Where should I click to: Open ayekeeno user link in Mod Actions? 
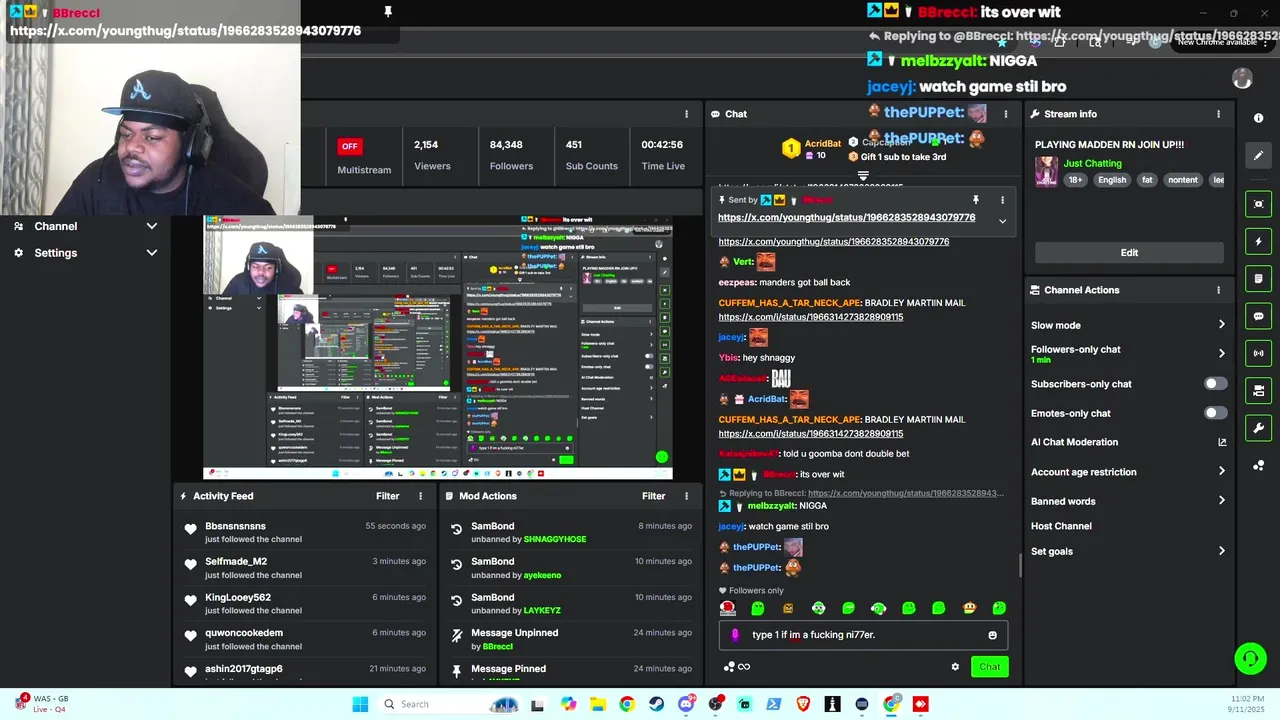click(542, 575)
